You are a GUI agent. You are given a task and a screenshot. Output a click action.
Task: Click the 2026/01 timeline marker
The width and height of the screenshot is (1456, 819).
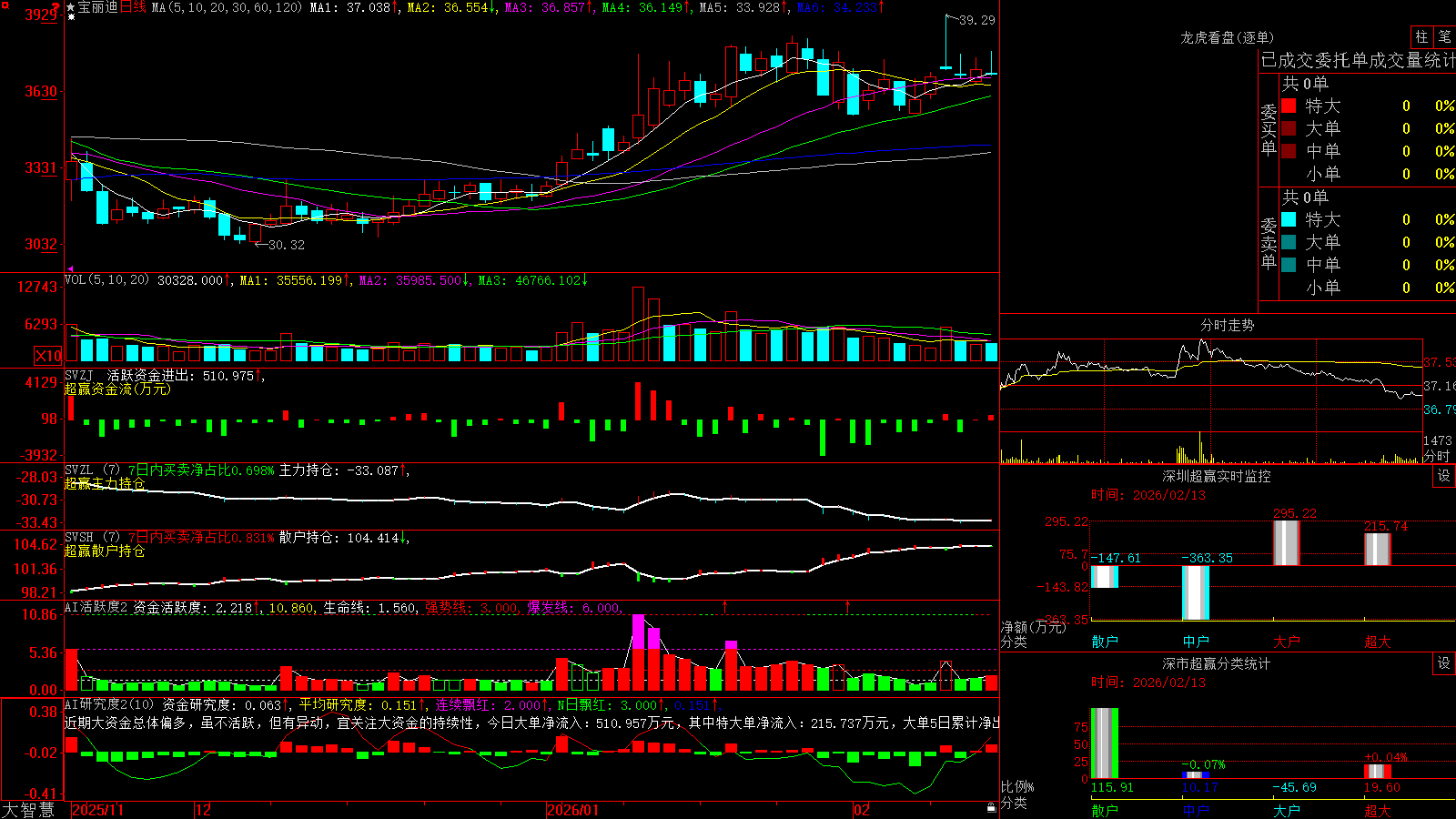tap(572, 810)
